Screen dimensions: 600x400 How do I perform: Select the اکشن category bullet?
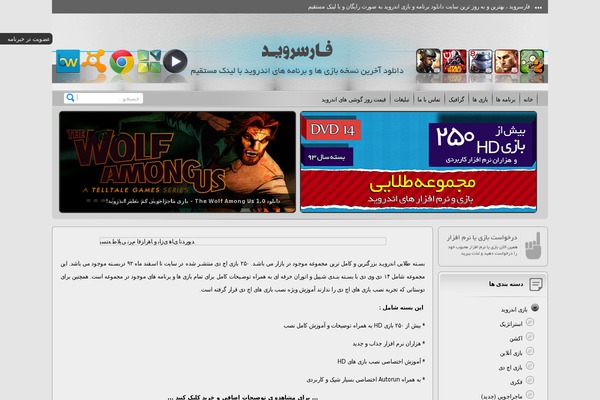click(530, 337)
